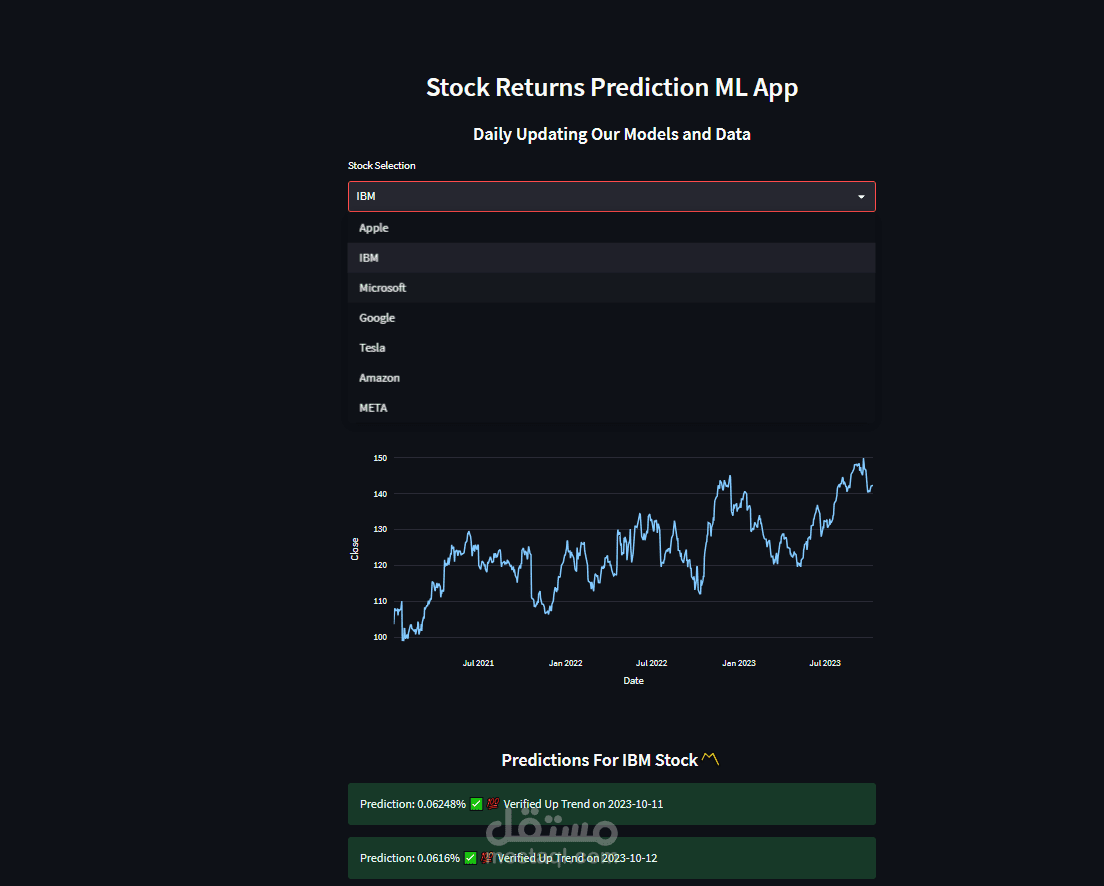
Task: Click the "Prediction: 0.06248%" text
Action: tap(413, 804)
